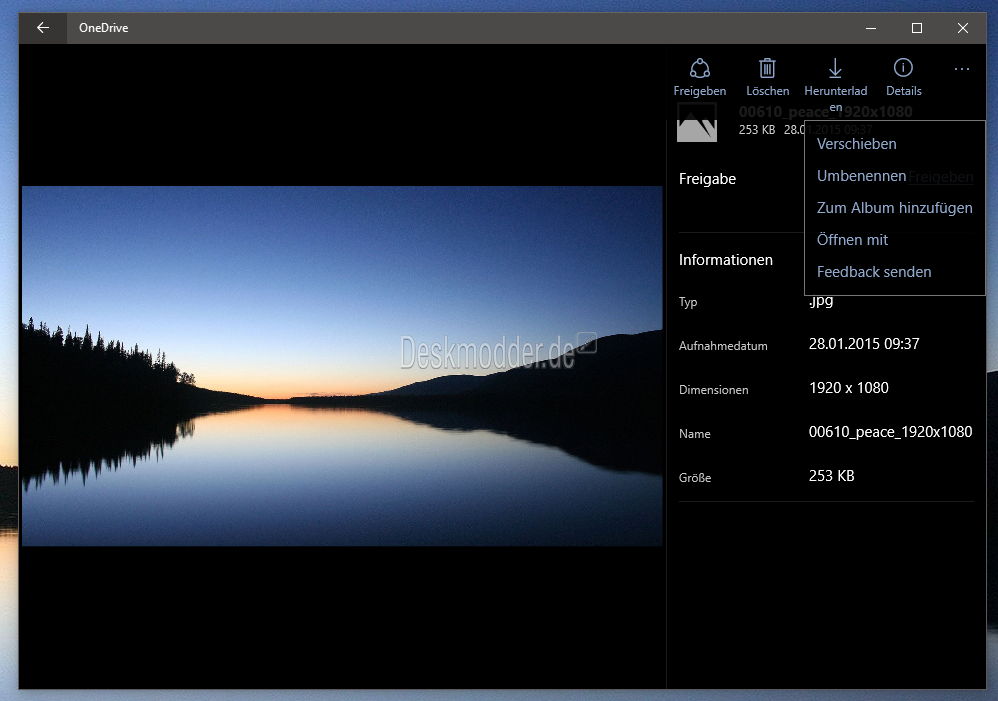This screenshot has width=998, height=701.
Task: Click the 00610_peace_1920x1080 name value
Action: pyautogui.click(x=890, y=432)
